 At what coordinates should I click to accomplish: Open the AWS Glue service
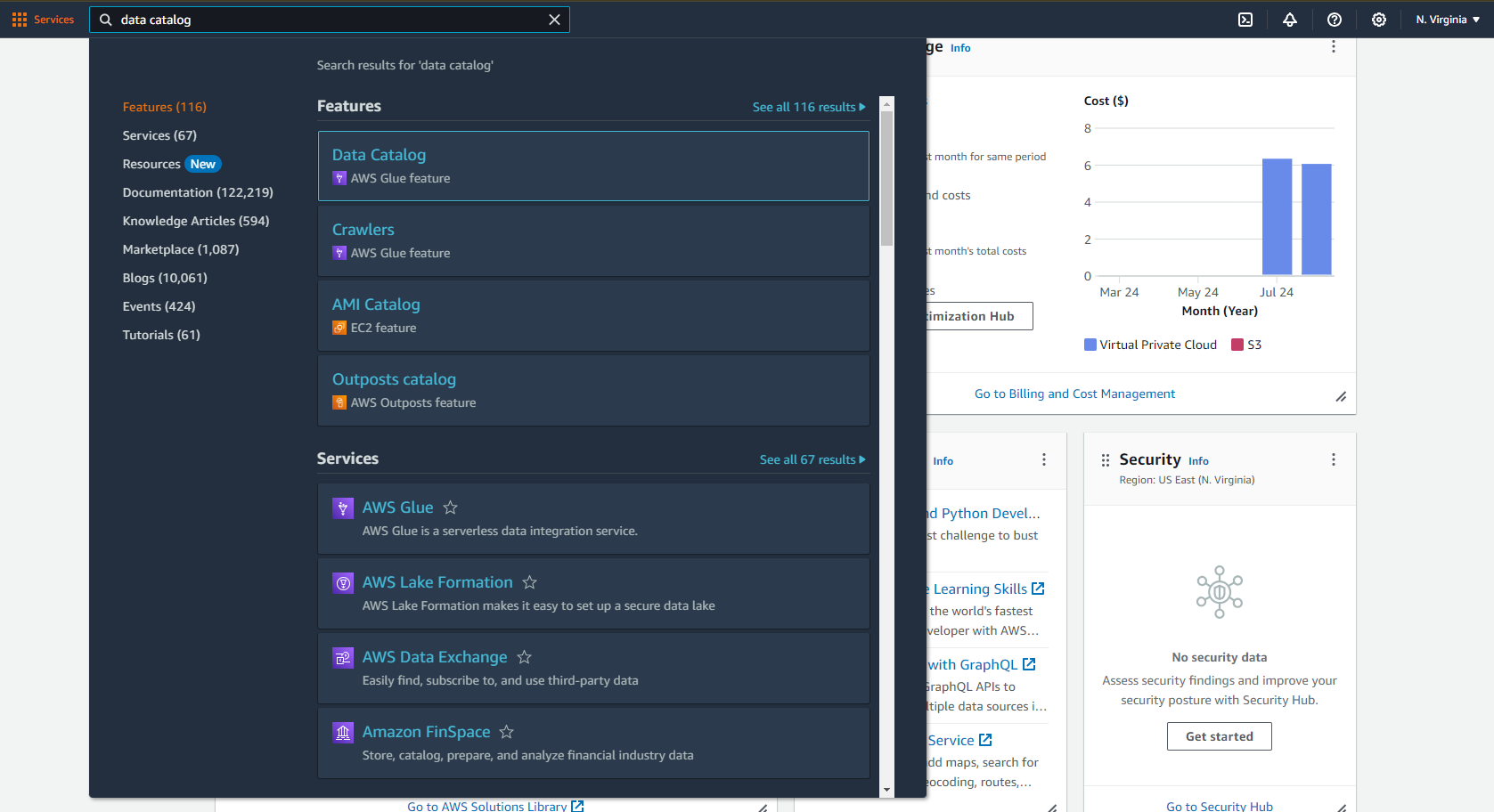tap(397, 507)
